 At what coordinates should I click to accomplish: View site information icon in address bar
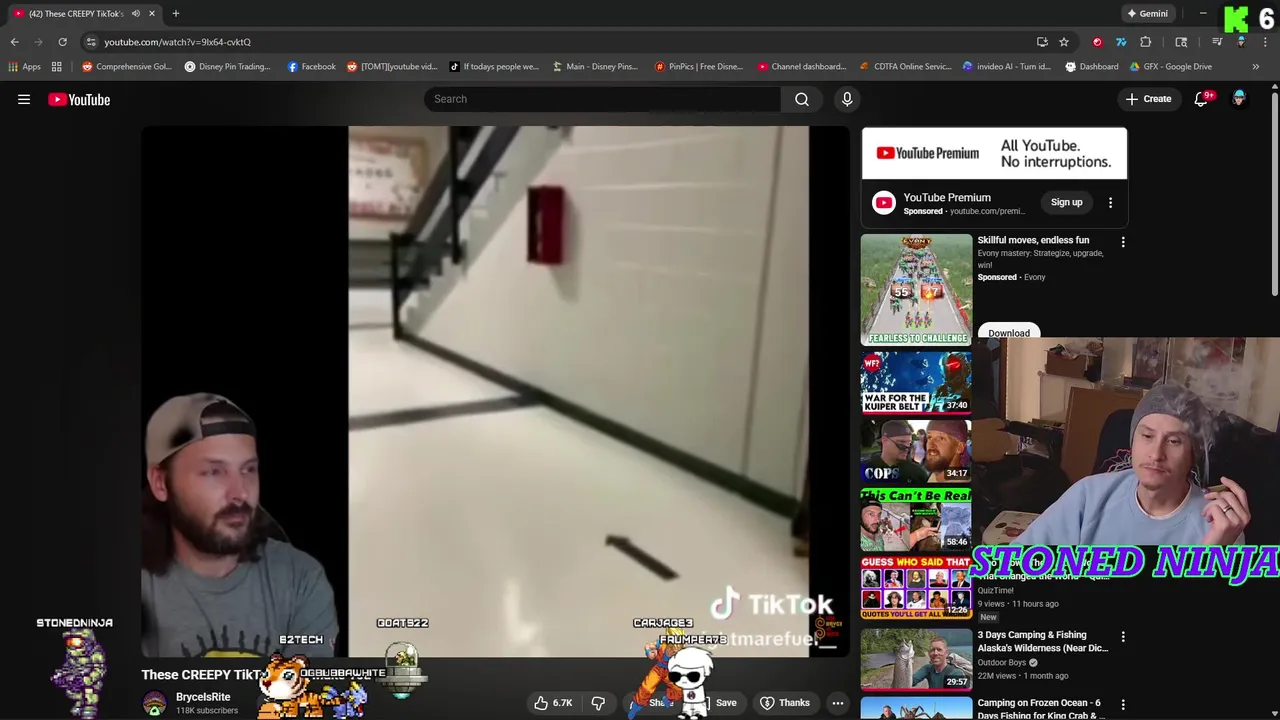point(91,42)
